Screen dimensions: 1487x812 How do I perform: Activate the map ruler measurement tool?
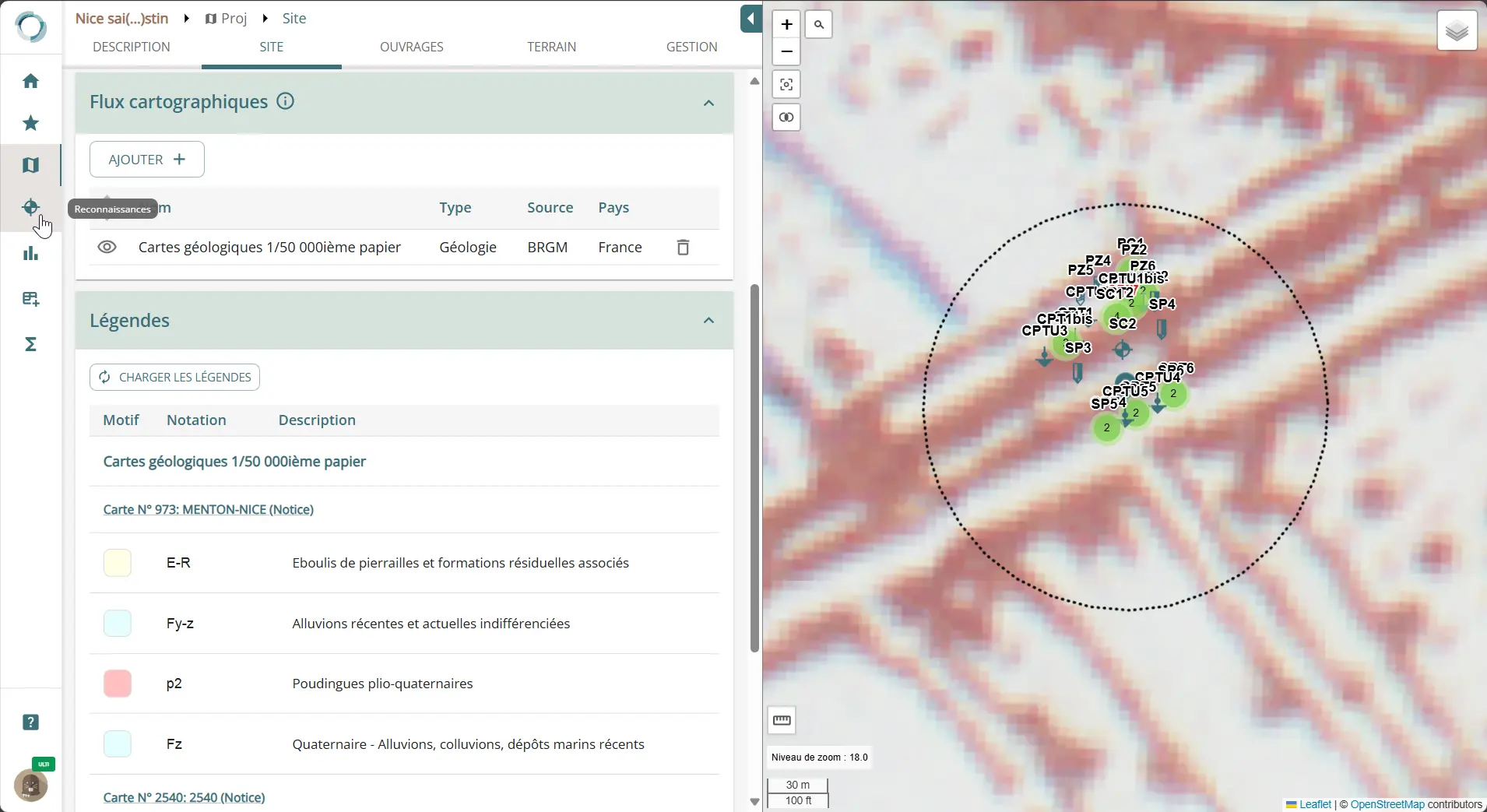click(x=782, y=720)
